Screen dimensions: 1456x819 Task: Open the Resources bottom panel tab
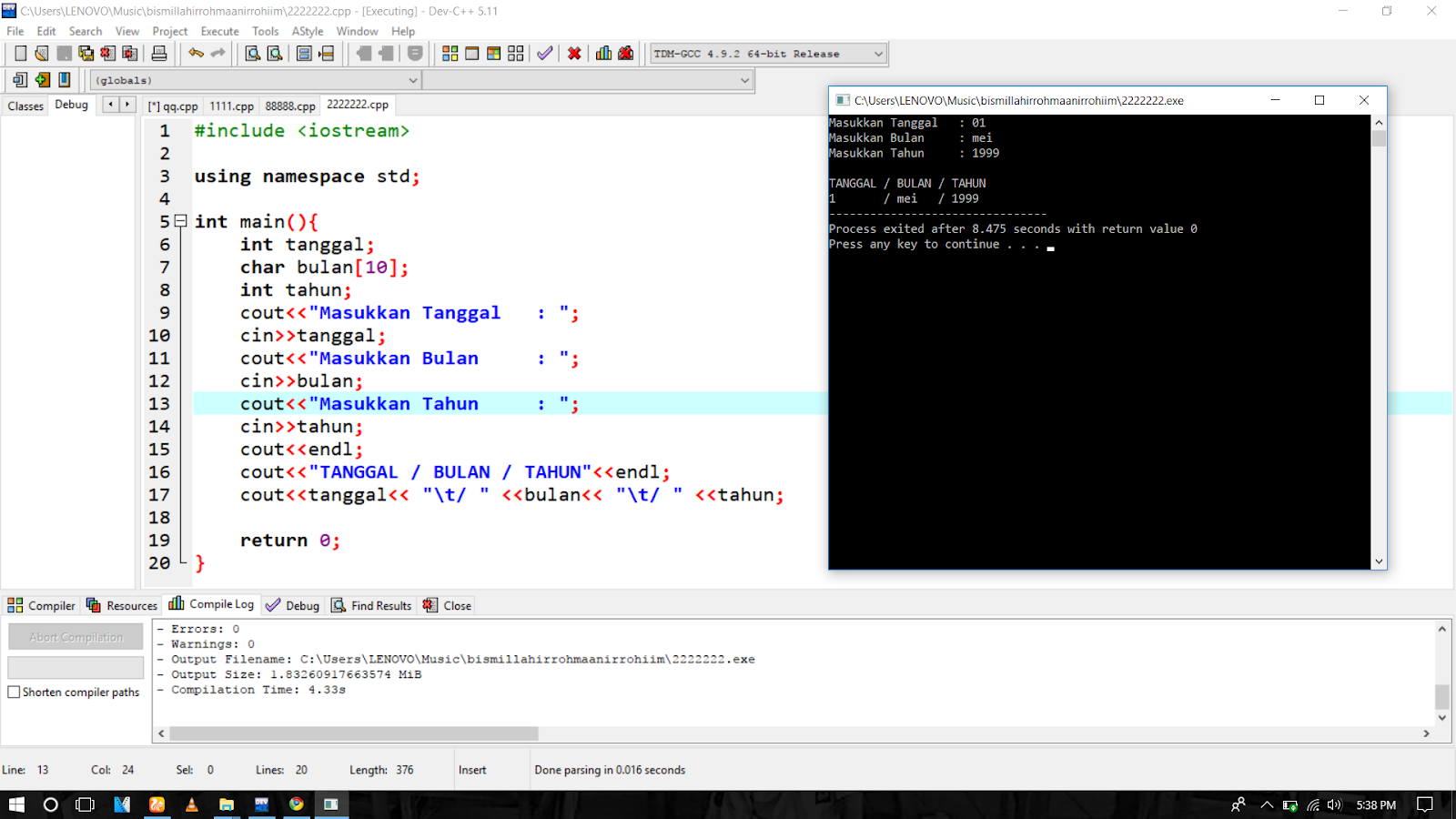tap(121, 606)
